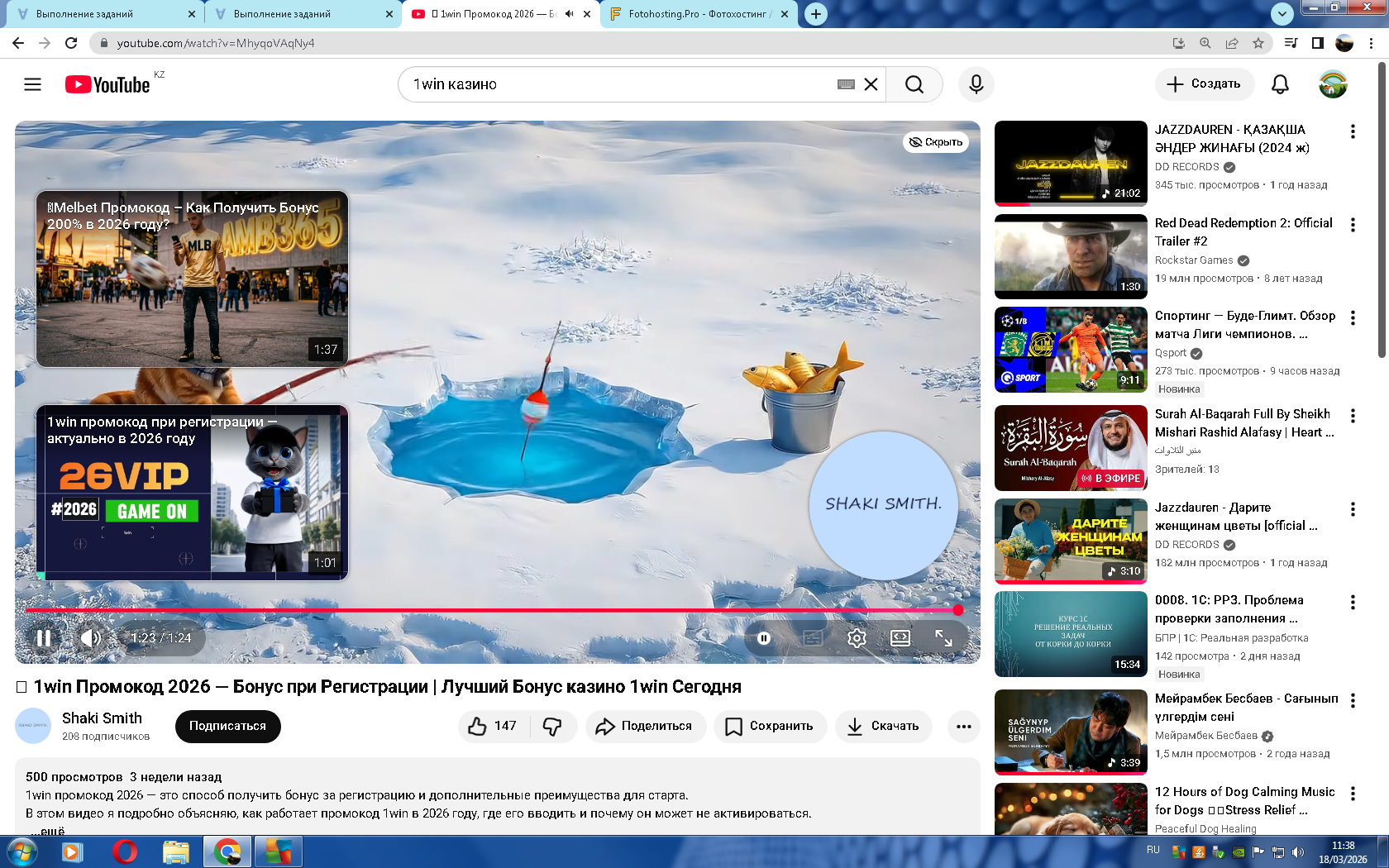
Task: Click the page vertical scrollbar
Action: pos(1382,210)
